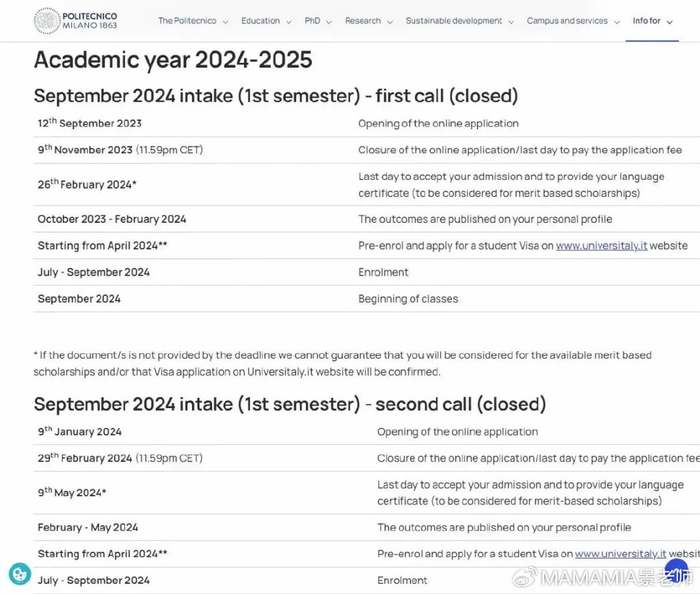Viewport: 700px width, 594px height.
Task: Click the Academic year 2024-2025 heading
Action: (173, 60)
